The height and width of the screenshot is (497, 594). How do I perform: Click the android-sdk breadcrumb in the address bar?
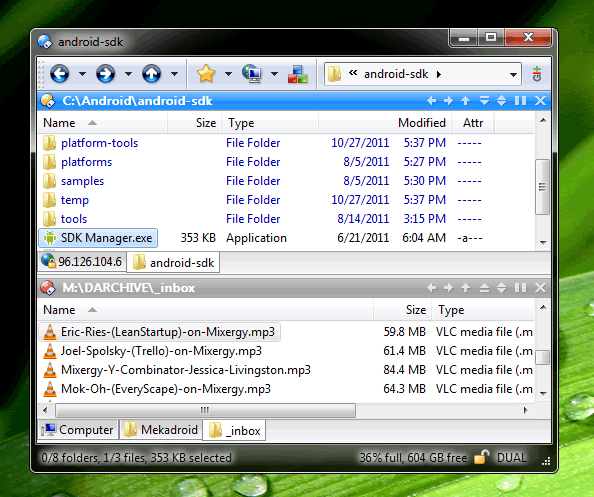click(396, 74)
